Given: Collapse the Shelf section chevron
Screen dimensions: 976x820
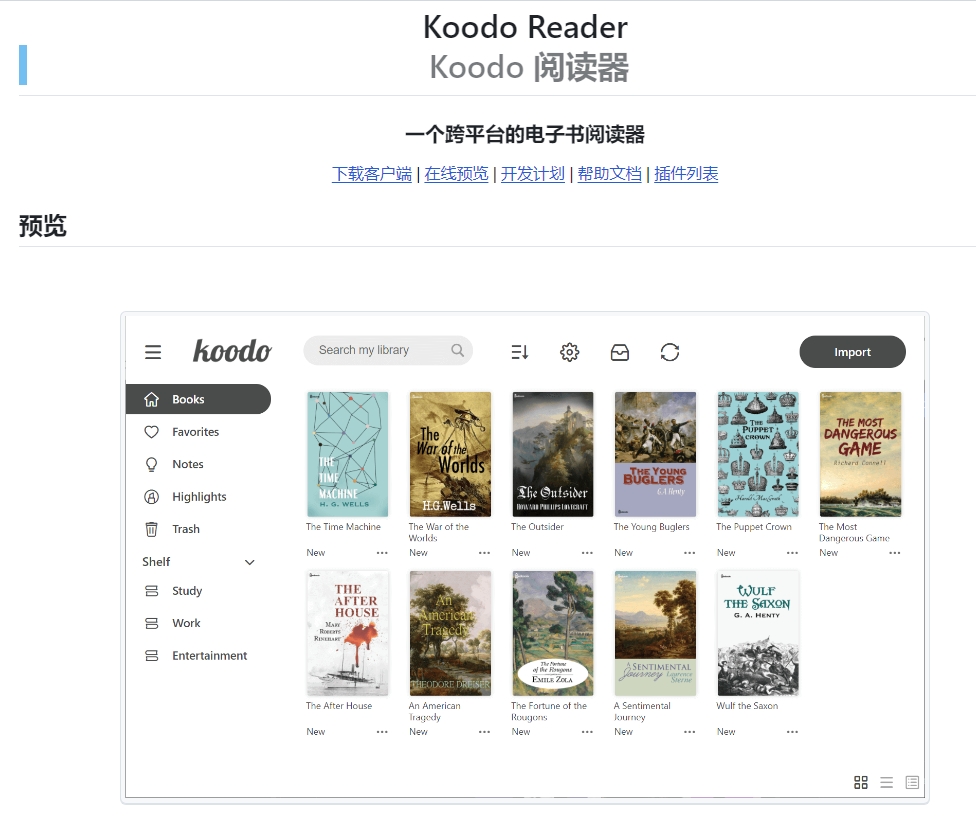Looking at the screenshot, I should [250, 562].
